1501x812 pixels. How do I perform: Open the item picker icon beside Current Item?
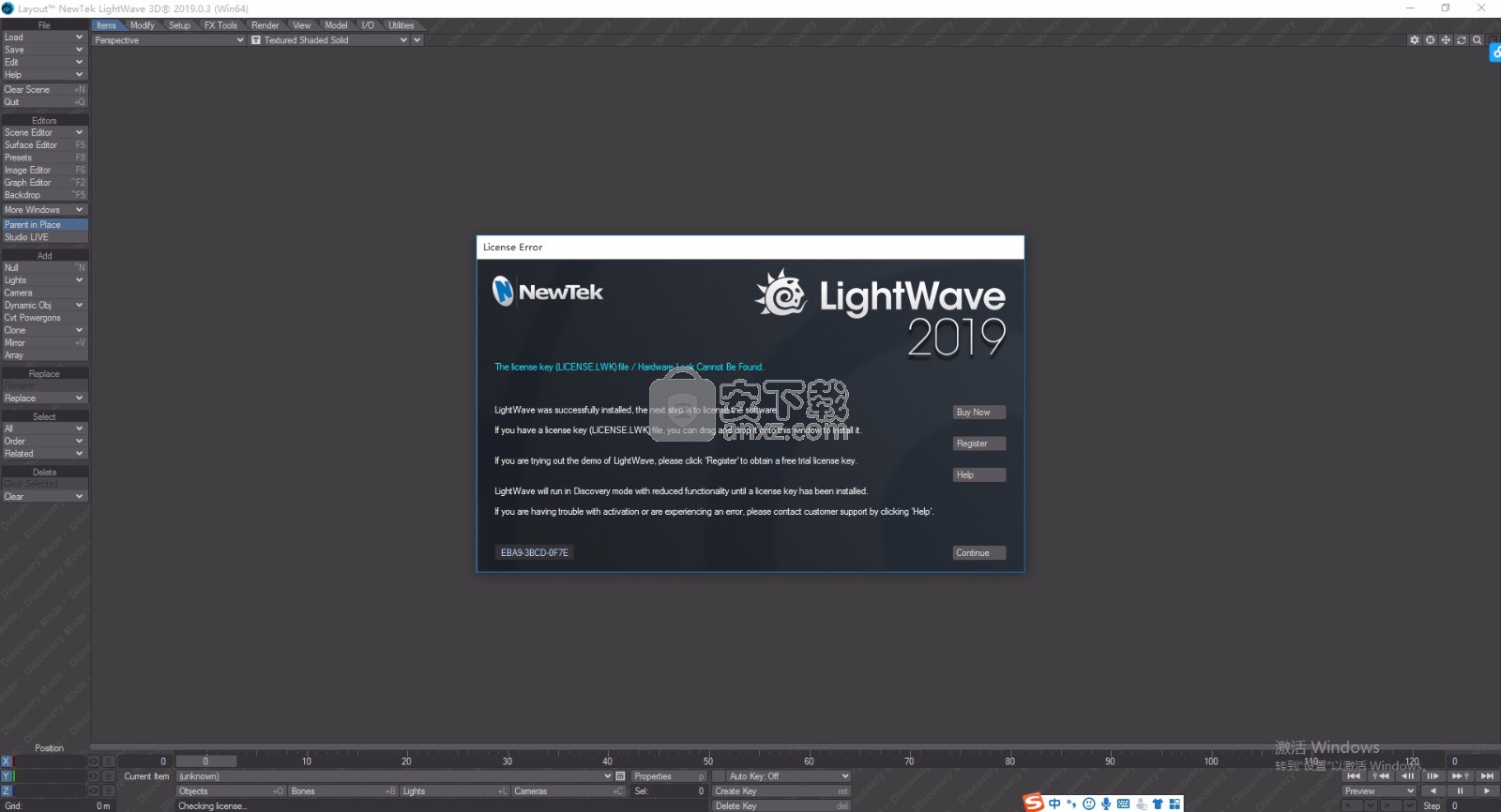620,776
